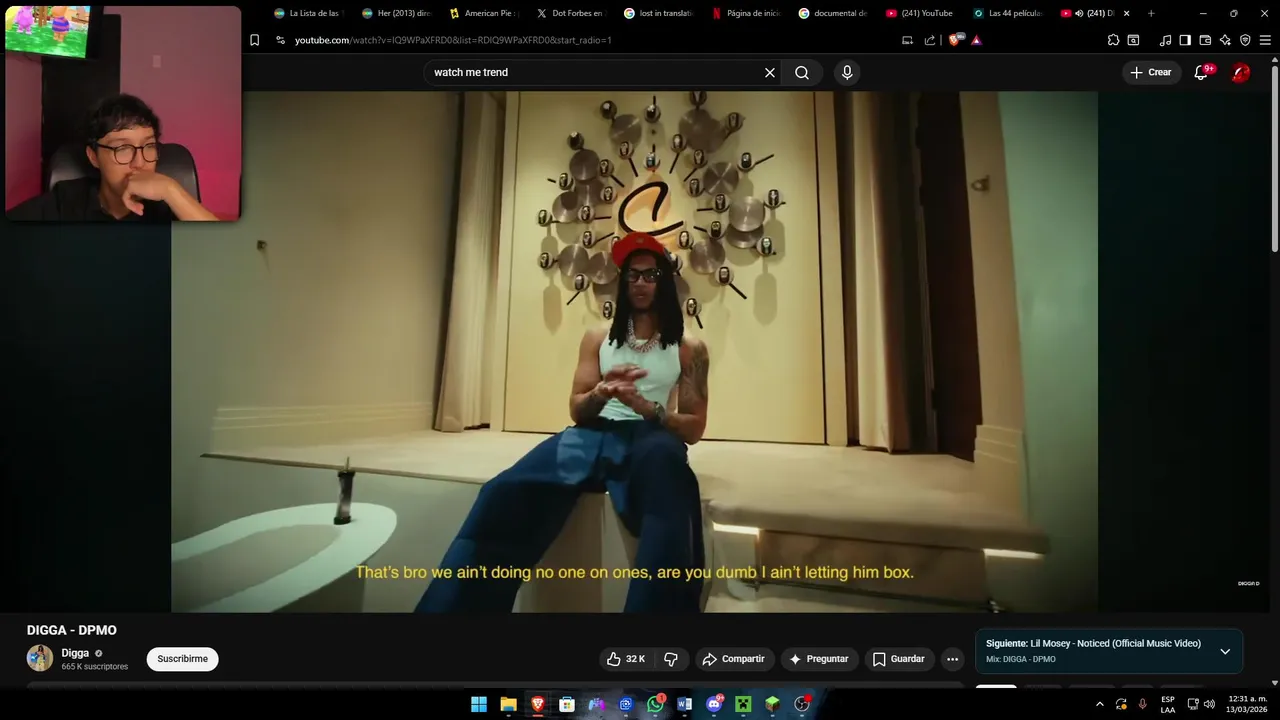Open Microsoft Store from taskbar

point(567,704)
